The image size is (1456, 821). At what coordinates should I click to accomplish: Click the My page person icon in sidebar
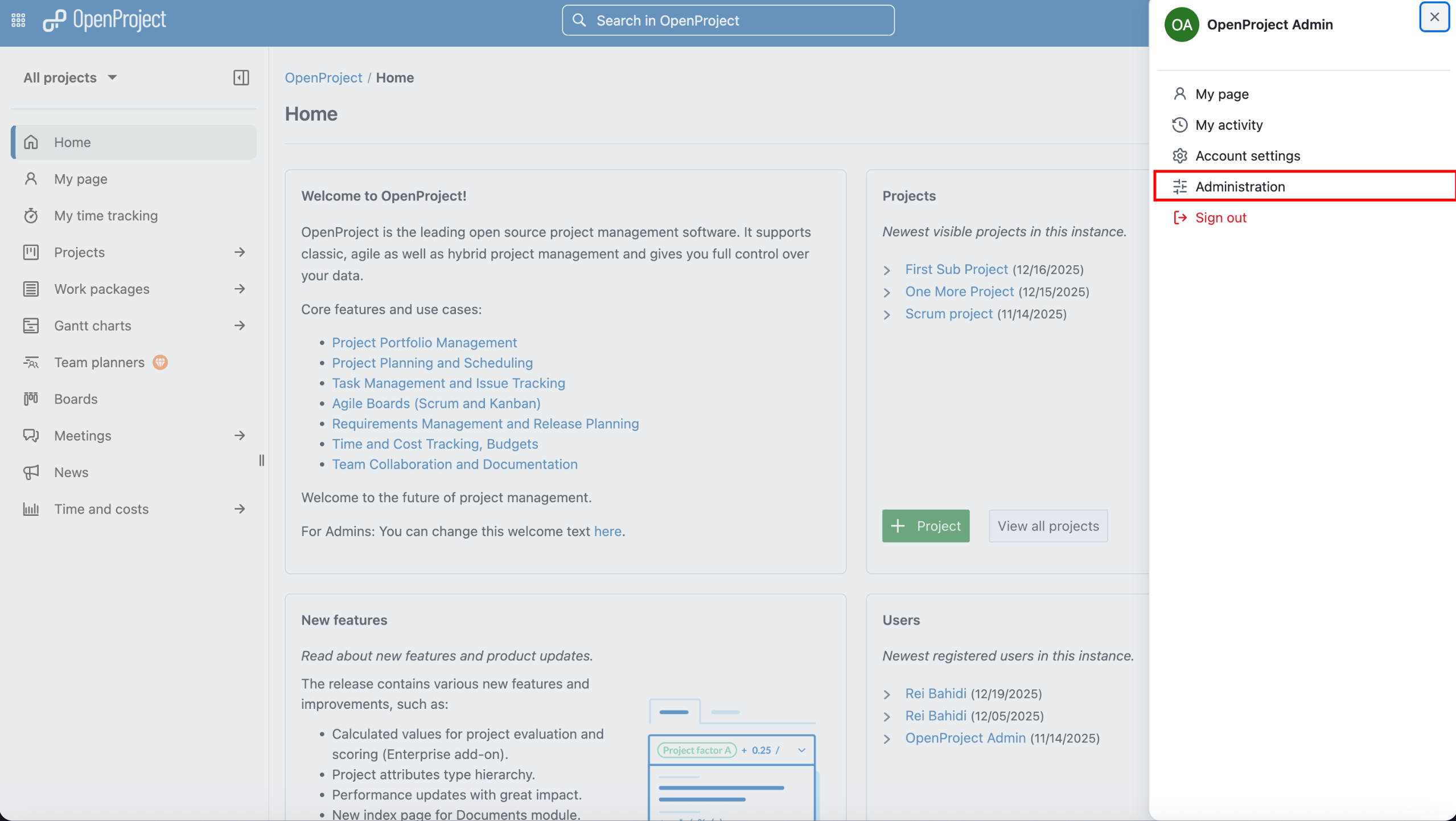[x=31, y=179]
